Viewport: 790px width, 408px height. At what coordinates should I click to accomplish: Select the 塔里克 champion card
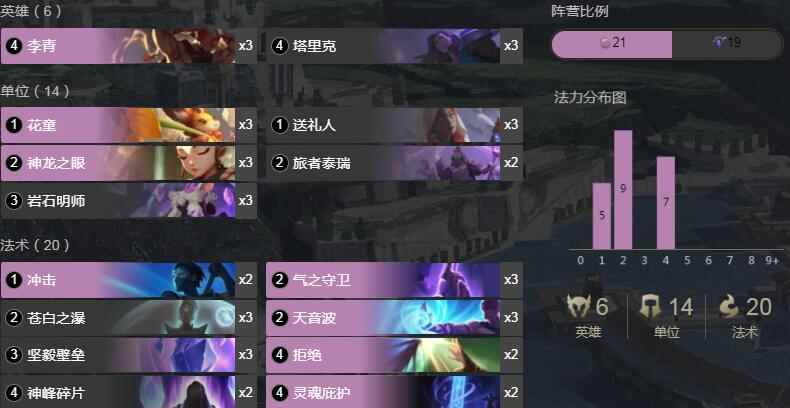394,46
